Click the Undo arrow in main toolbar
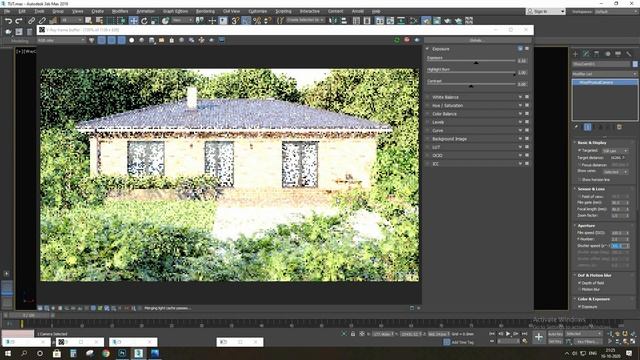 (8, 20)
